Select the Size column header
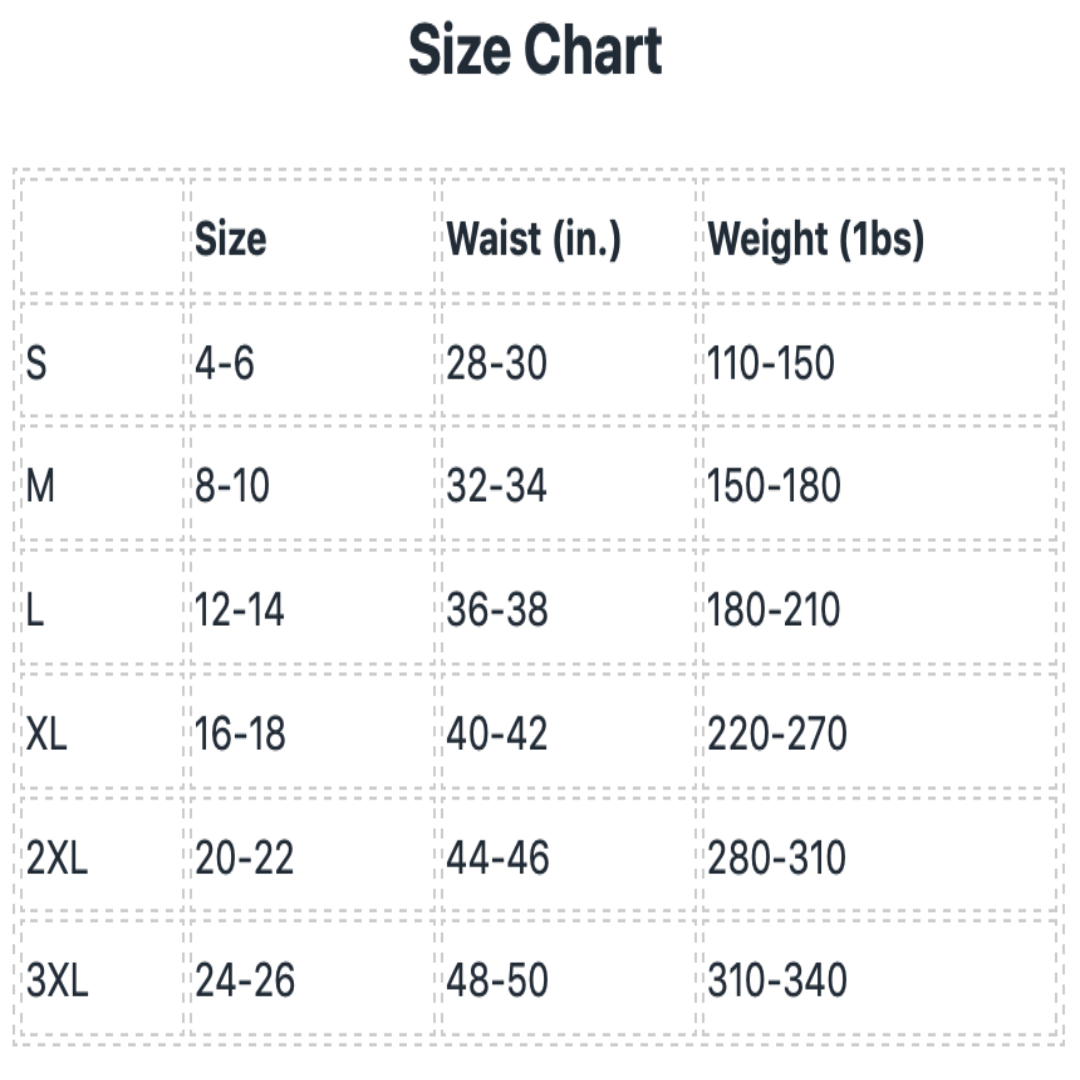1080x1080 pixels. click(x=230, y=239)
